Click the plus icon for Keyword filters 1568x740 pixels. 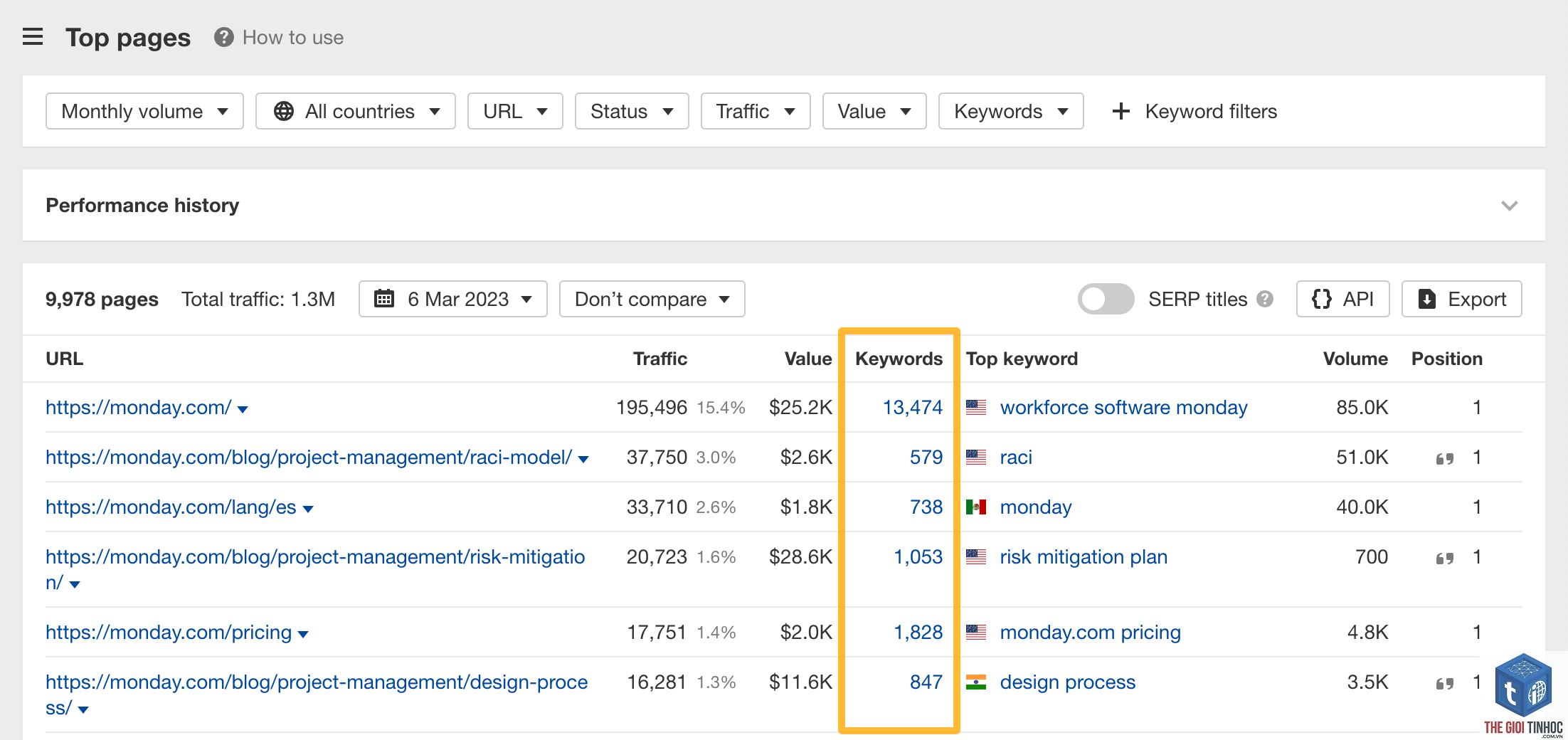pos(1121,111)
